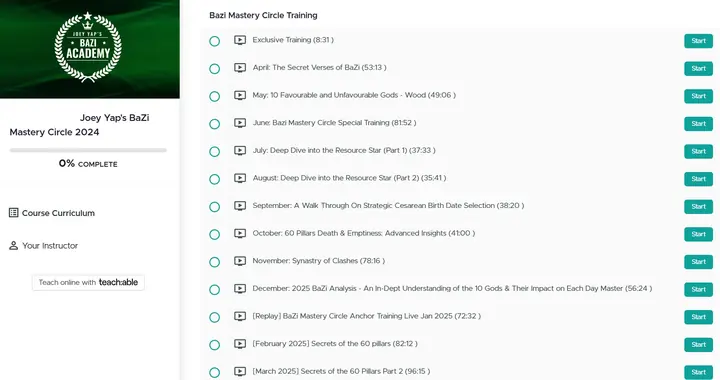Start July Deep Dive Resource Star Part 1
This screenshot has width=720, height=380.
(698, 151)
